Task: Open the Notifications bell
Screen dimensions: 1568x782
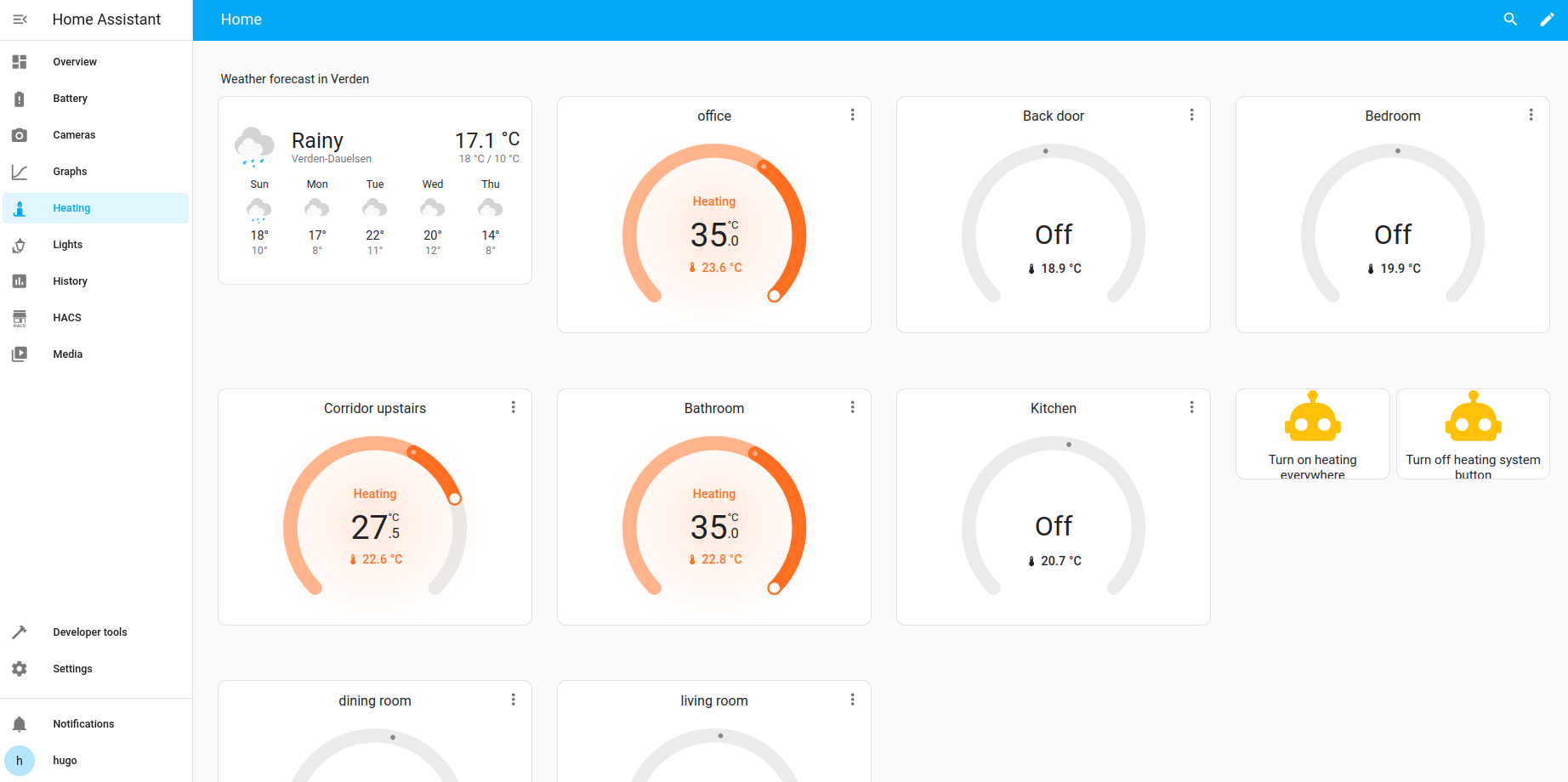Action: tap(20, 724)
